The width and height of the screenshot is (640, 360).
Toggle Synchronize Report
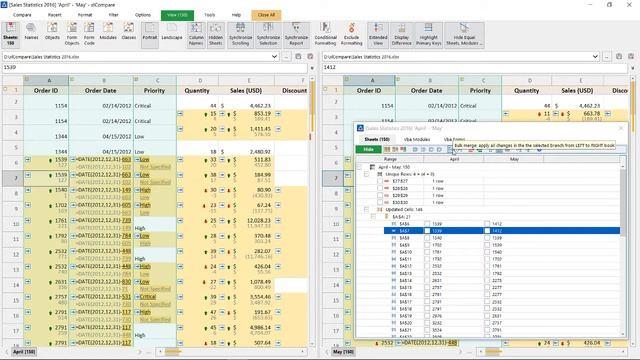tap(296, 35)
